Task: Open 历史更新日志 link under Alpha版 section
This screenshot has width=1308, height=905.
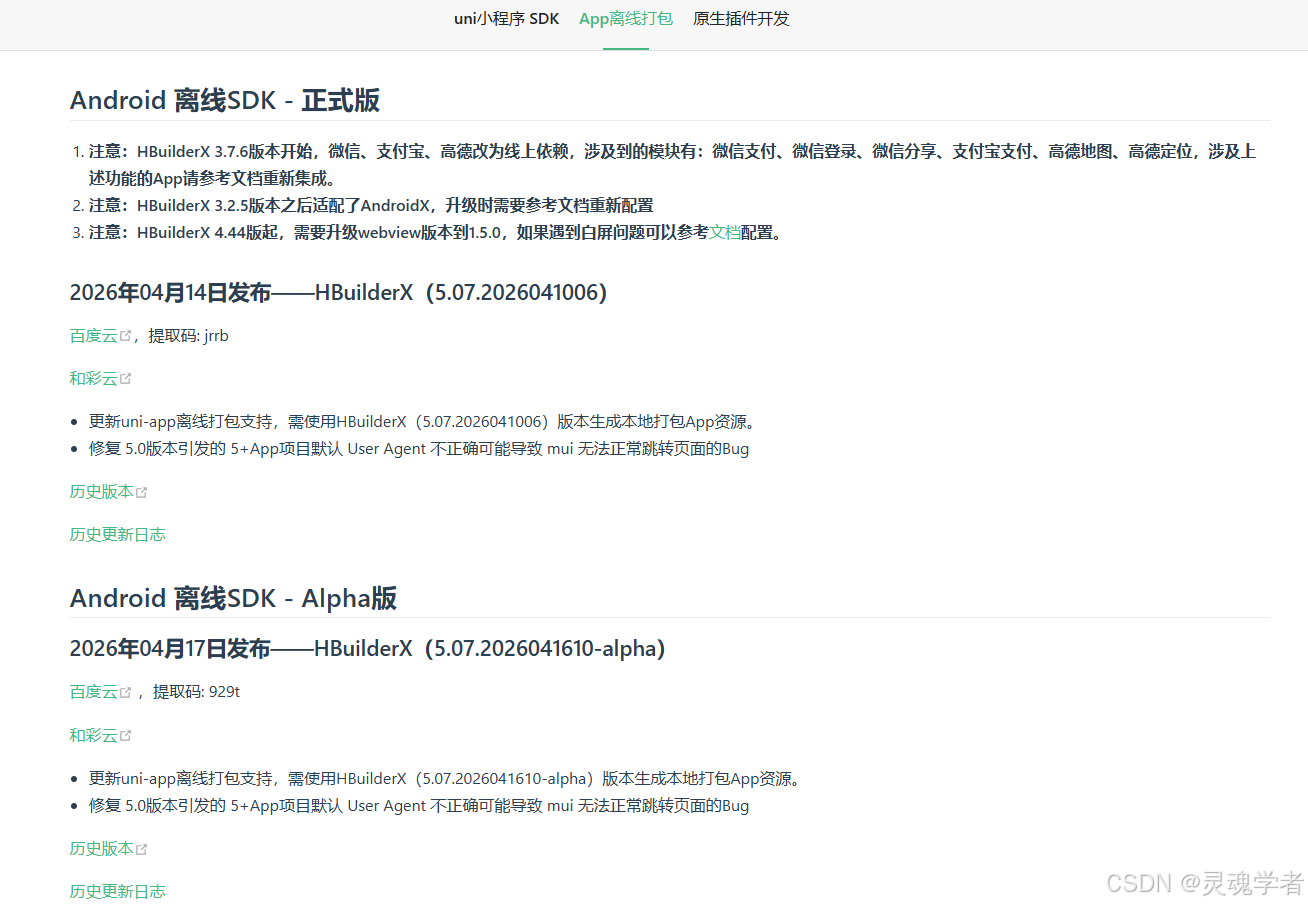Action: click(x=117, y=891)
